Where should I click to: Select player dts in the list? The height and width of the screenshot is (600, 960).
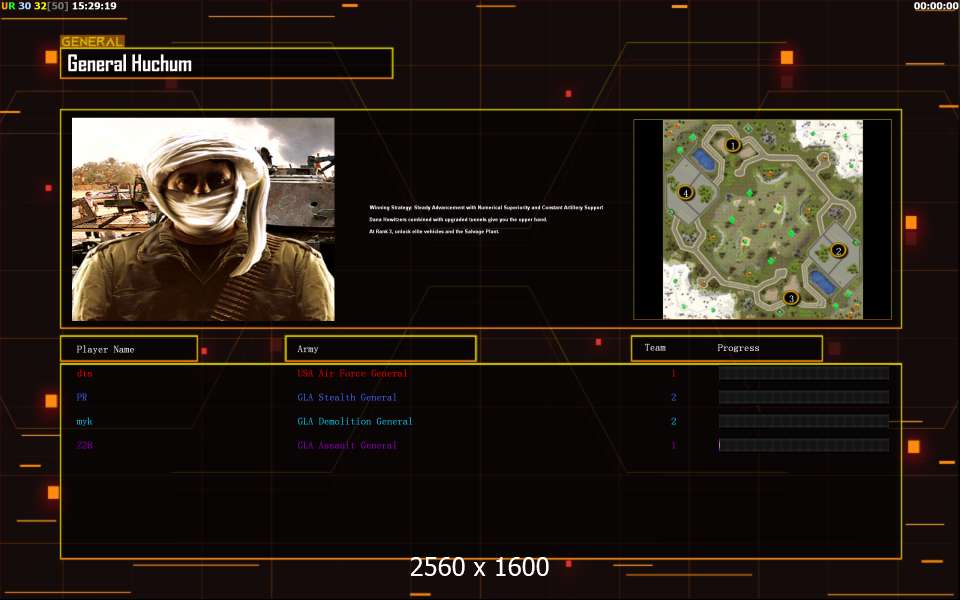tap(84, 373)
